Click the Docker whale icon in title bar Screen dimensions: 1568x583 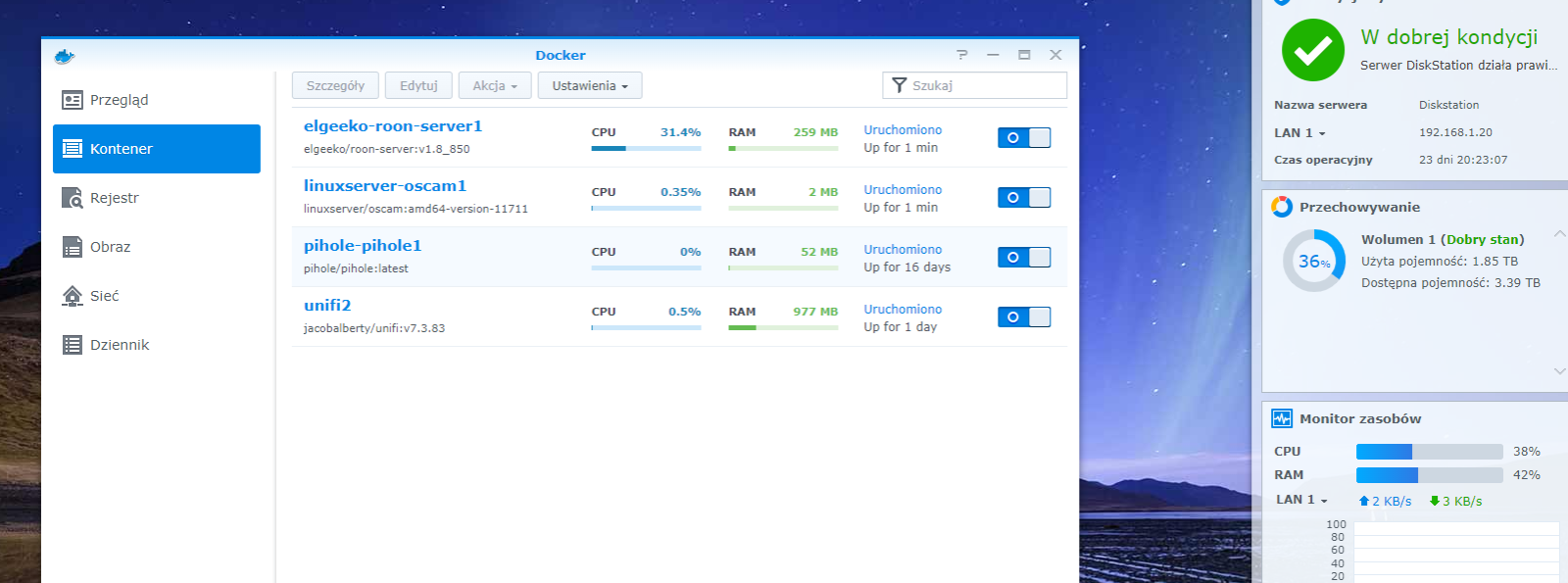point(65,56)
